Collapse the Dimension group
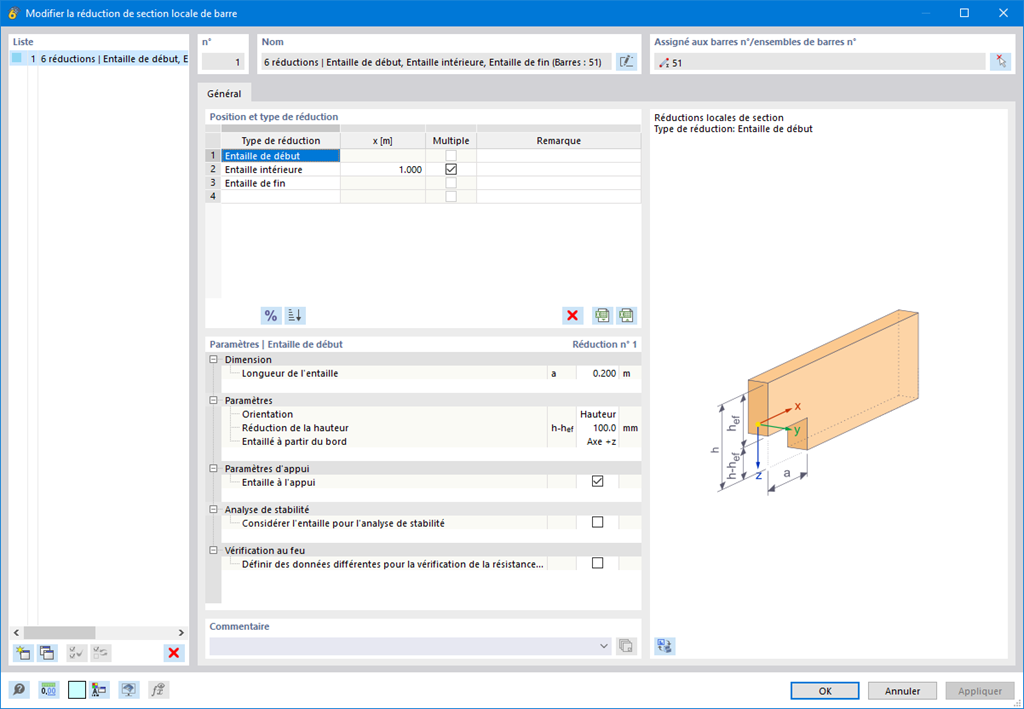 point(213,360)
